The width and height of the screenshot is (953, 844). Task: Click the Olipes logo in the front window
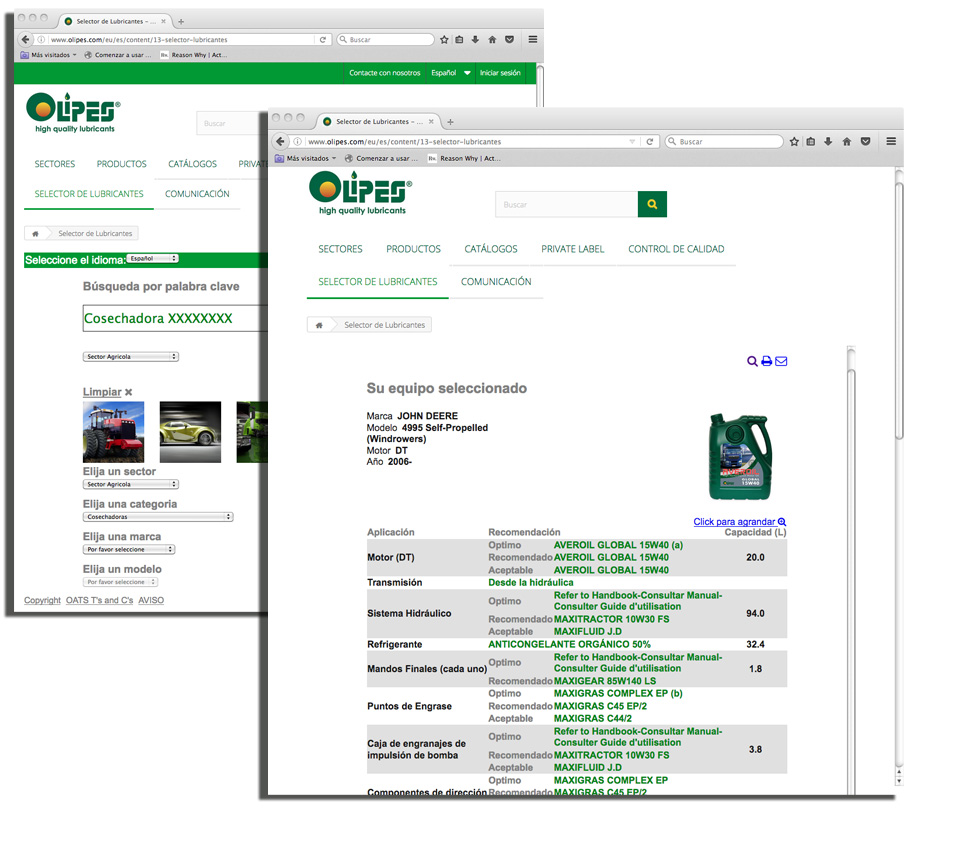[360, 193]
